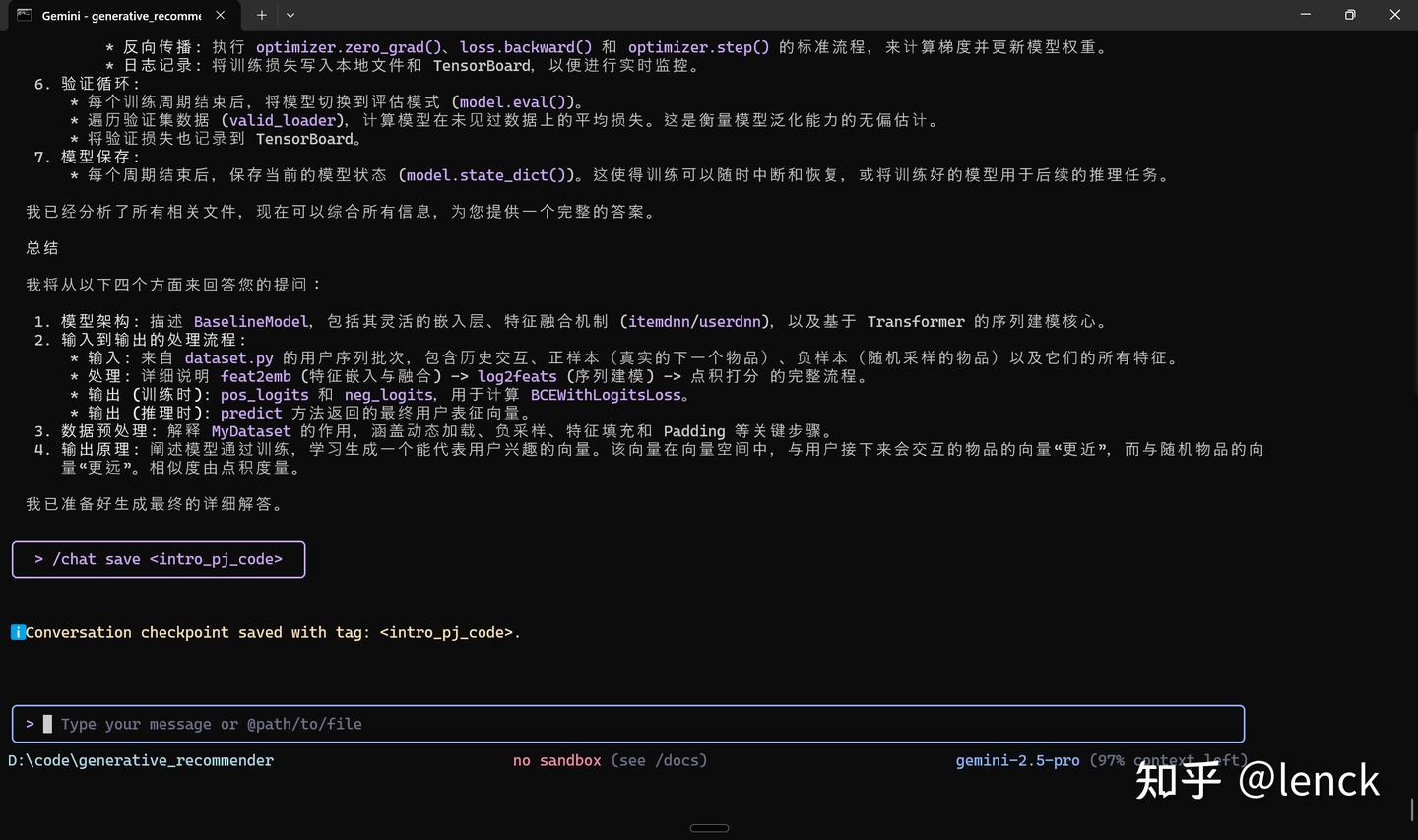Click the line '我已准备好生成最终的详细解答。'
The height and width of the screenshot is (840, 1418).
(156, 504)
